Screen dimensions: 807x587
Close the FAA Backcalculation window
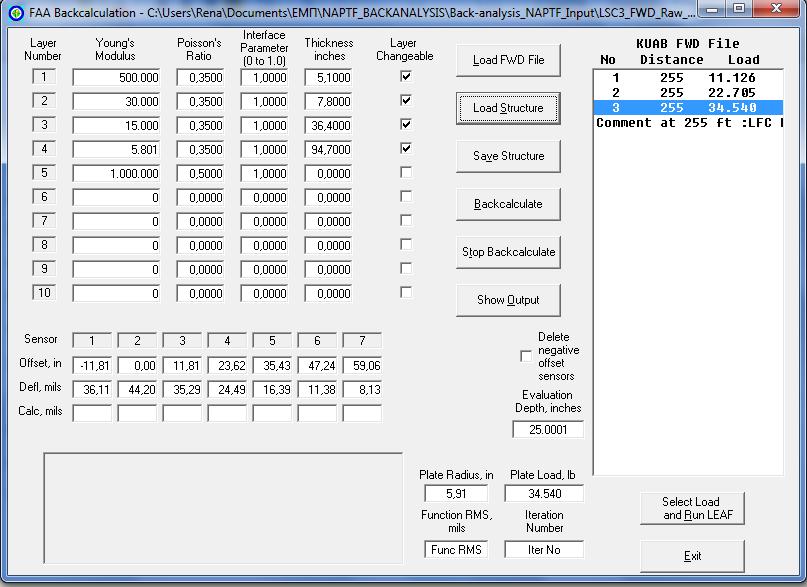pos(777,9)
